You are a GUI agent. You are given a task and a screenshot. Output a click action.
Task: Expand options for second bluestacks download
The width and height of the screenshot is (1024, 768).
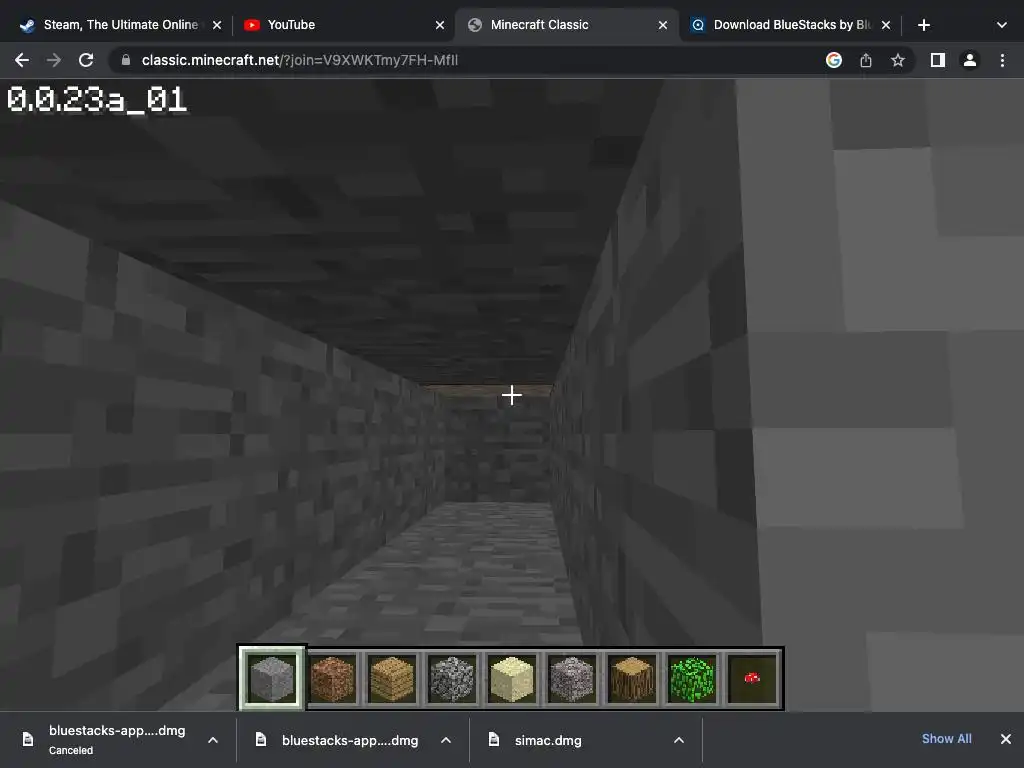click(x=446, y=740)
